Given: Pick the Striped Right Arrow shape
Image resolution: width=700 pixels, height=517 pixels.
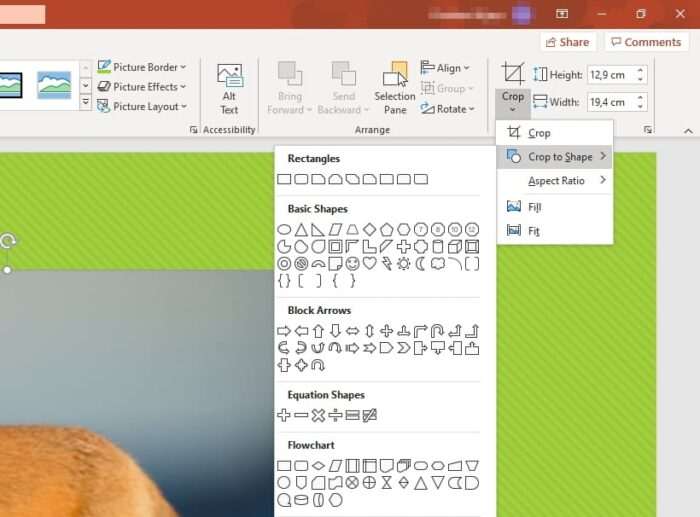Looking at the screenshot, I should click(352, 348).
